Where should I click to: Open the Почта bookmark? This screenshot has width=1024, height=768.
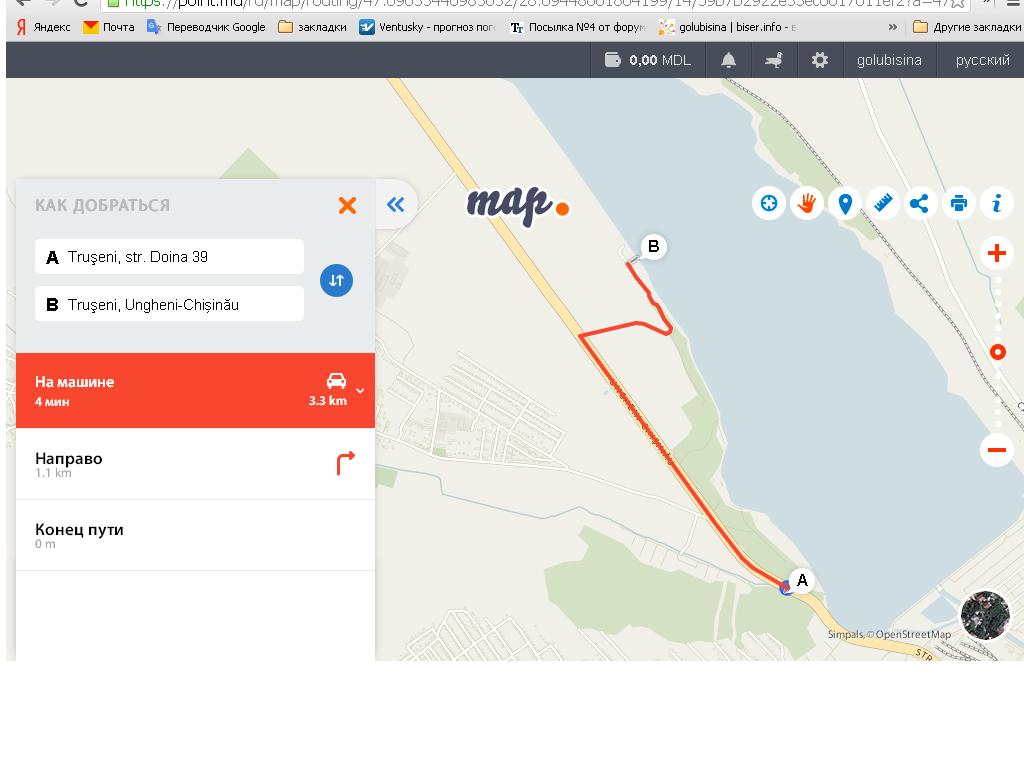point(109,27)
